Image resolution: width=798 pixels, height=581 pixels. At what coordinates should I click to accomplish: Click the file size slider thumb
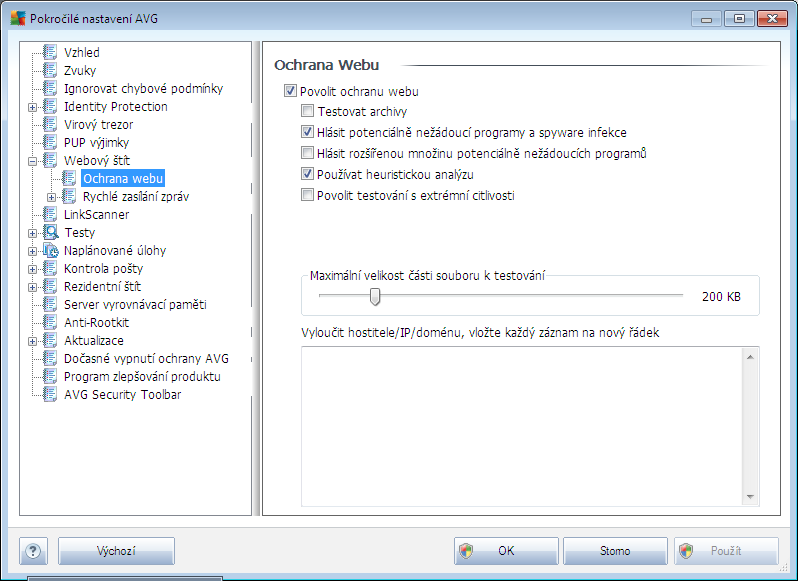click(375, 296)
